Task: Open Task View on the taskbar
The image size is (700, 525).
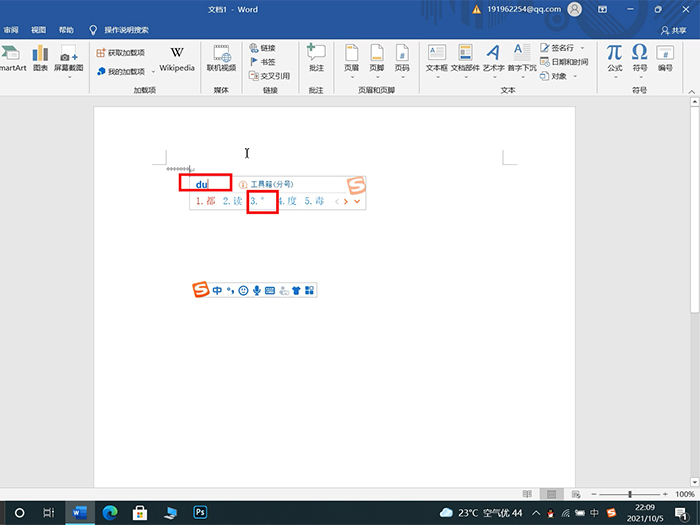Action: click(x=48, y=512)
